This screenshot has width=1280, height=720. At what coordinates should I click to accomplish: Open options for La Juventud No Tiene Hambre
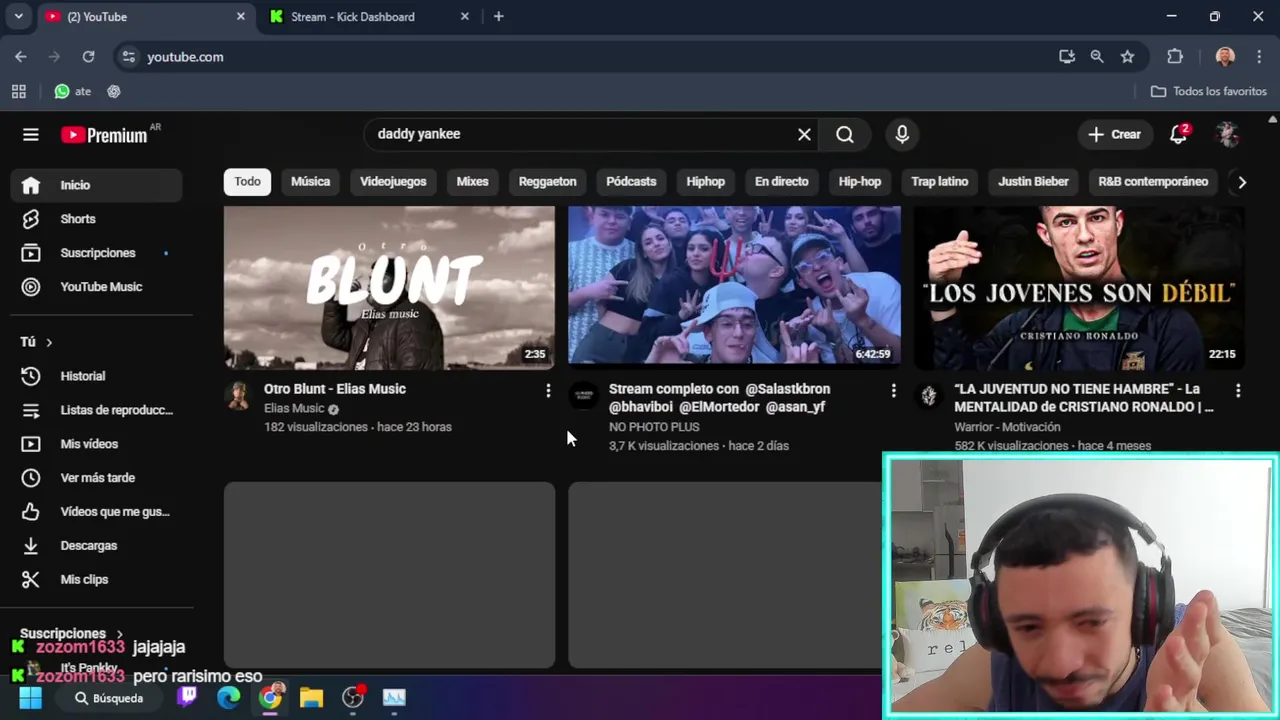coord(1238,390)
